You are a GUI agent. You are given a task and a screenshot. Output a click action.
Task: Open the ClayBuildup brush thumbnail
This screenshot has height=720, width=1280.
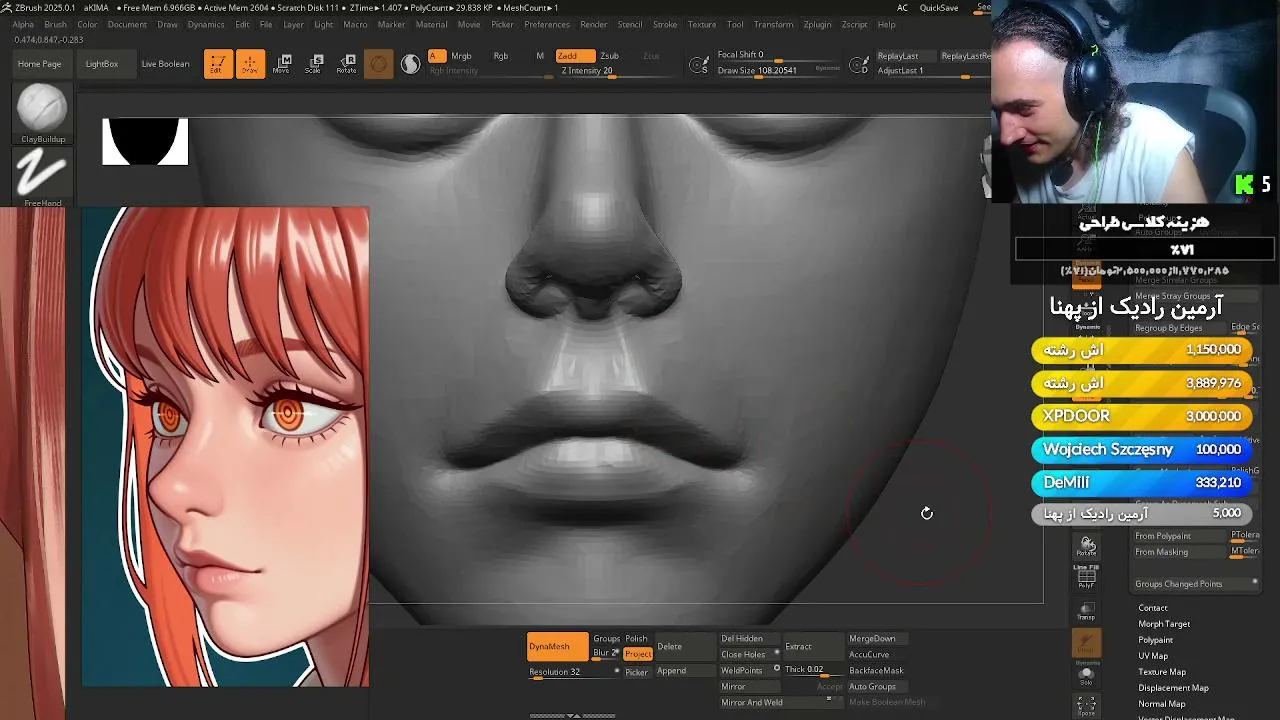click(42, 113)
